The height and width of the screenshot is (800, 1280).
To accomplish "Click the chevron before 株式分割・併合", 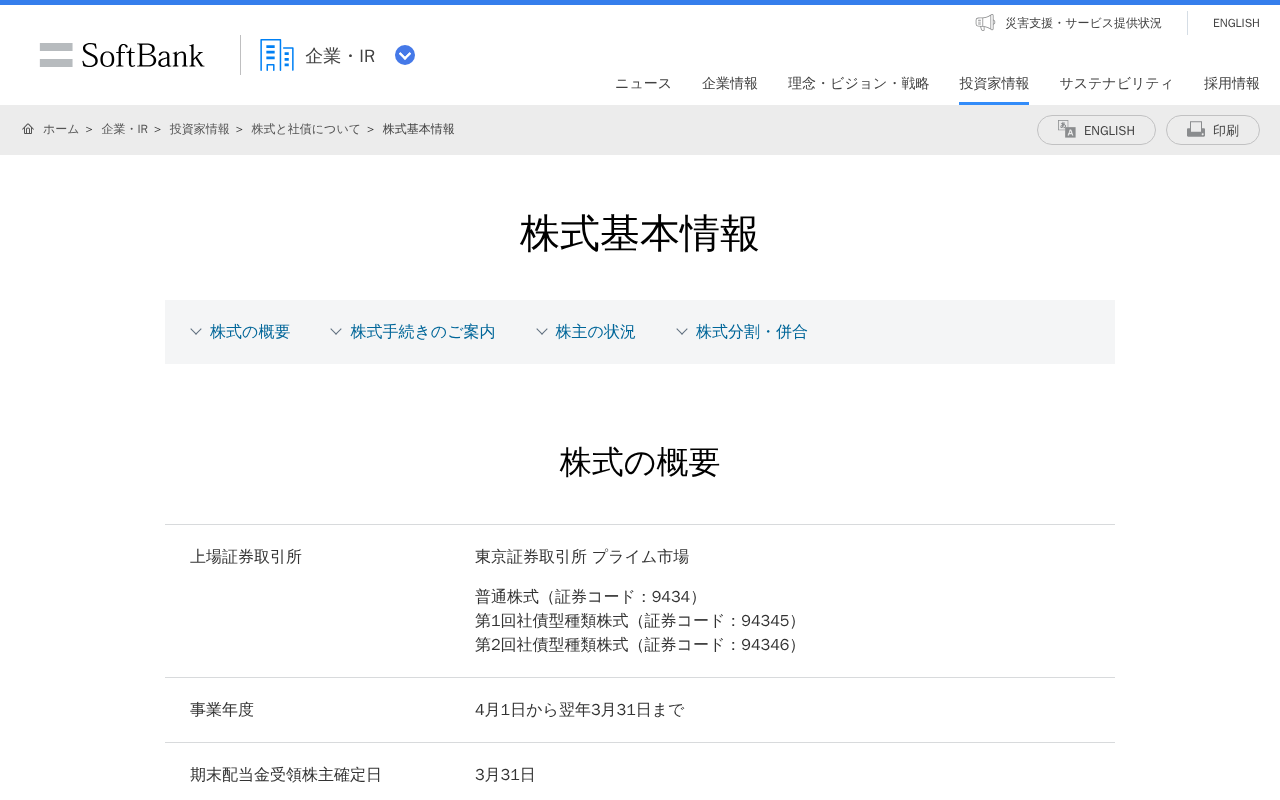I will coord(682,331).
